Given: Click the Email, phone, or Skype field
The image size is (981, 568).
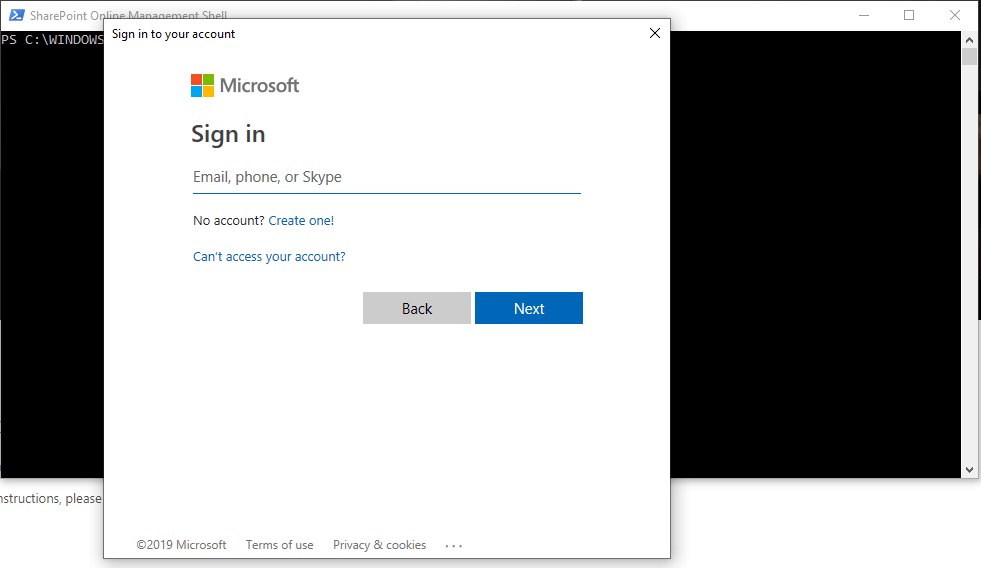Looking at the screenshot, I should click(x=387, y=177).
